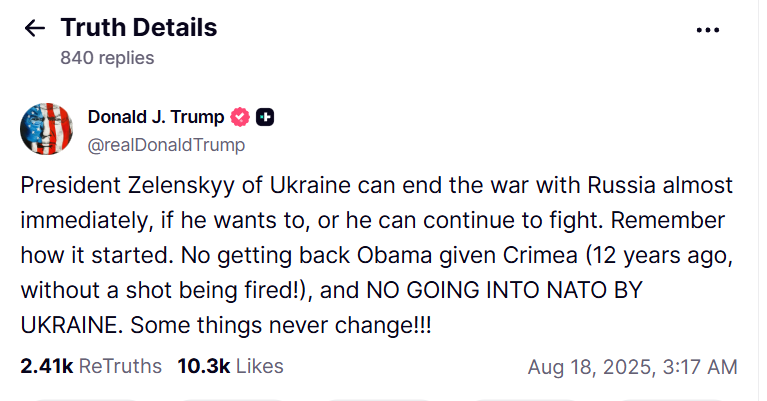Click the parenthetical 12 years ago text
This screenshot has width=767, height=401.
click(x=659, y=256)
